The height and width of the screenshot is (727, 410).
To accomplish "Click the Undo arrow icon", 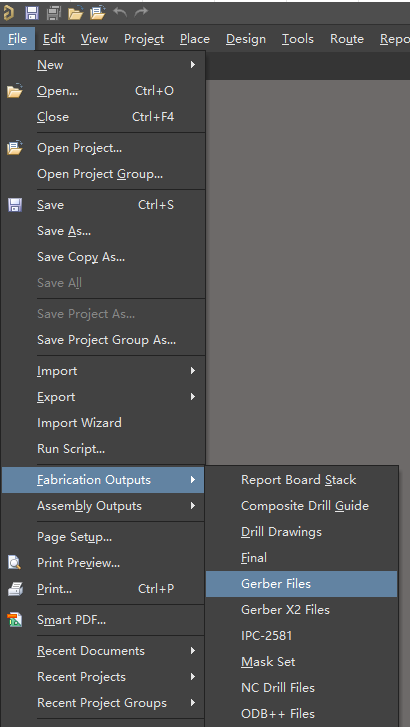I will (x=120, y=12).
